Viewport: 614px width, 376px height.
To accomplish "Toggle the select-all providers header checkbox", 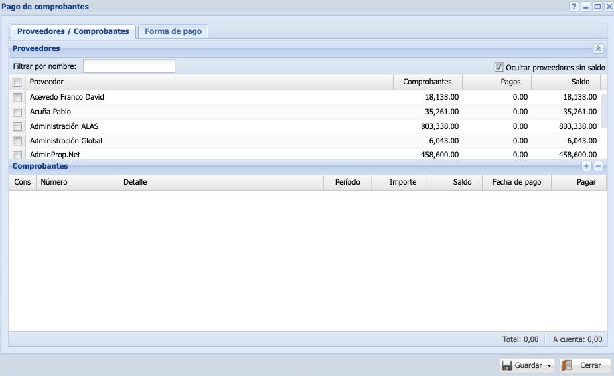I will [17, 82].
